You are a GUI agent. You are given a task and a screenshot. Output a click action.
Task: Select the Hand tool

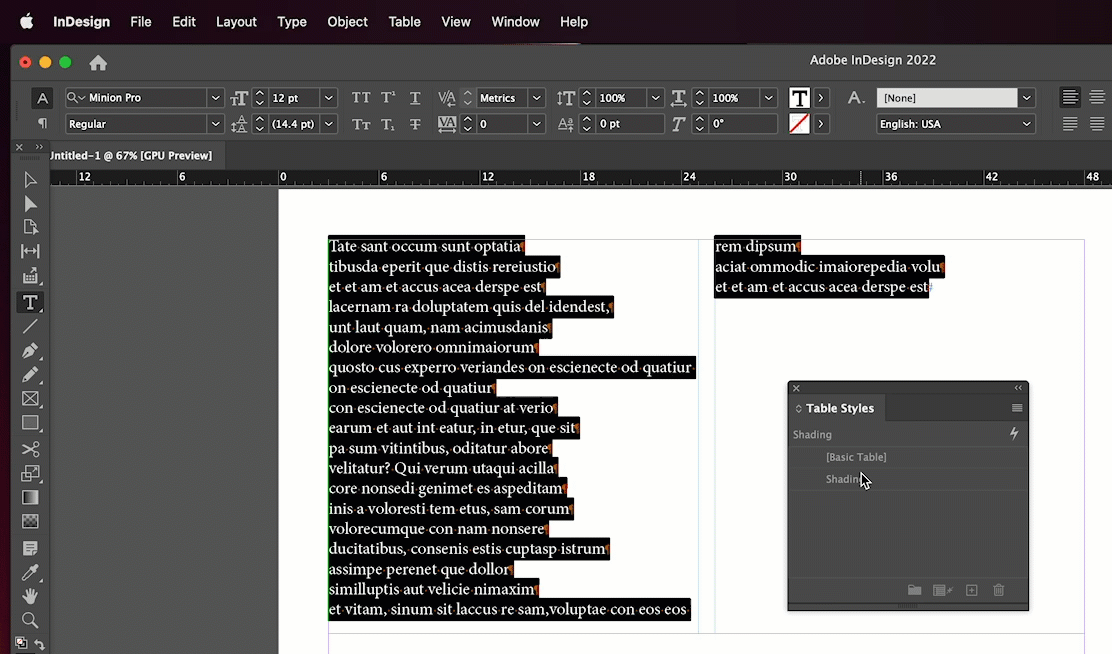tap(30, 596)
